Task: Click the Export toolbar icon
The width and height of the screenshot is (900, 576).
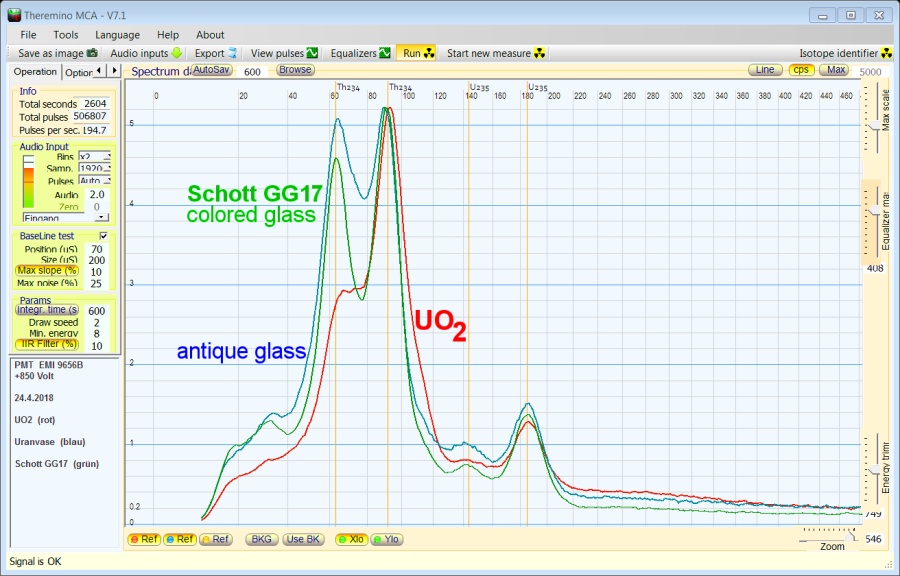Action: [232, 53]
